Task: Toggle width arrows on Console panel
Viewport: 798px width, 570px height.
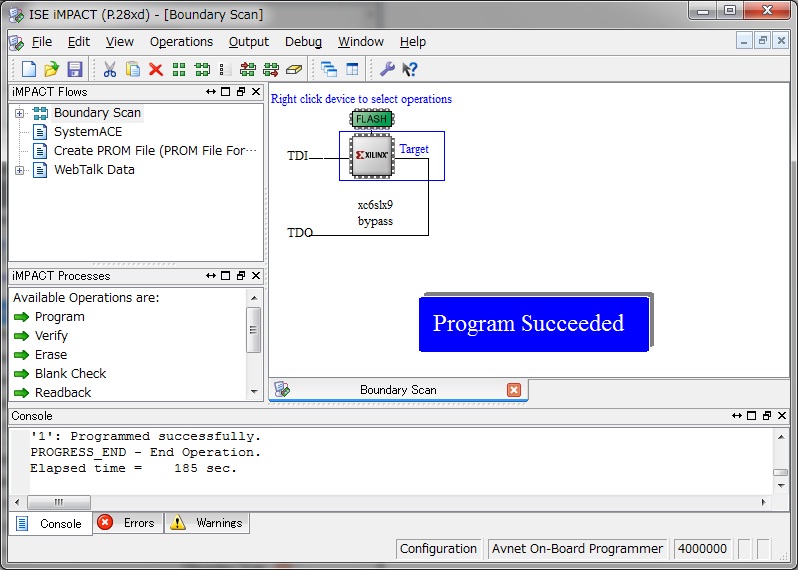Action: pyautogui.click(x=736, y=416)
